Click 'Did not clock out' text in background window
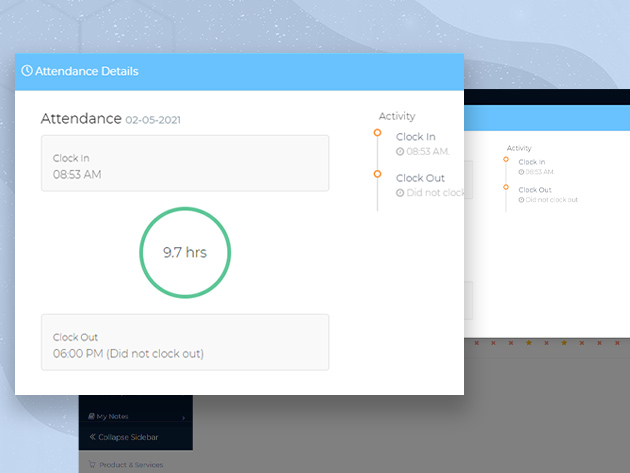 (x=552, y=200)
